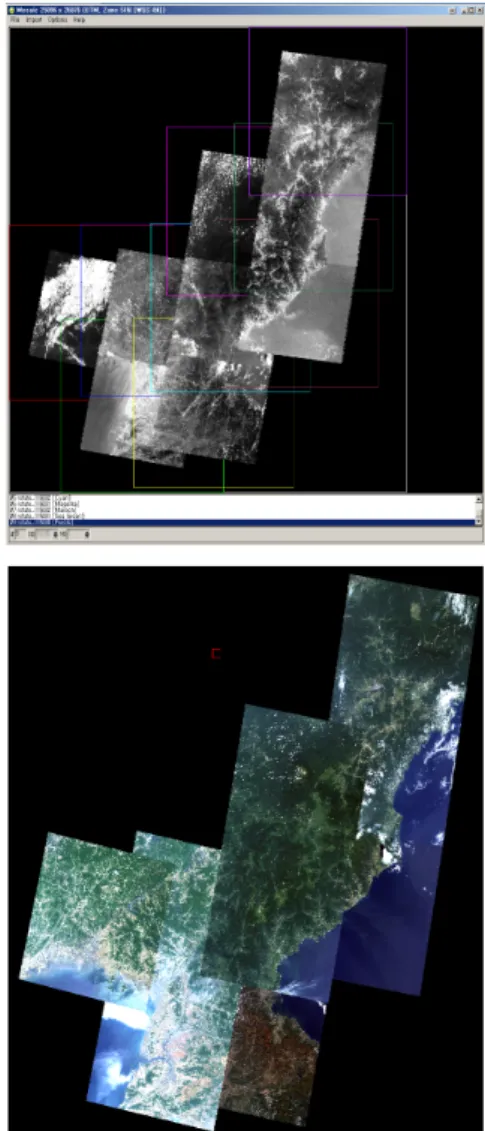Click the file list scroll up arrow

tap(478, 498)
